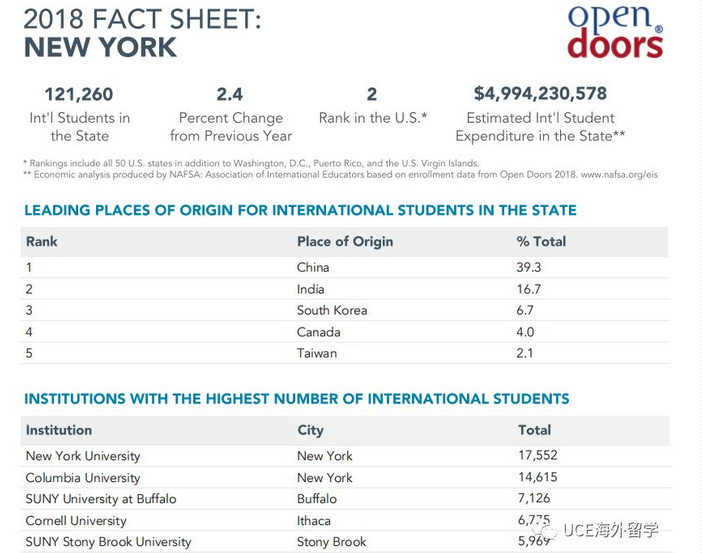
Task: Click the 2018 Fact Sheet title
Action: (x=140, y=19)
